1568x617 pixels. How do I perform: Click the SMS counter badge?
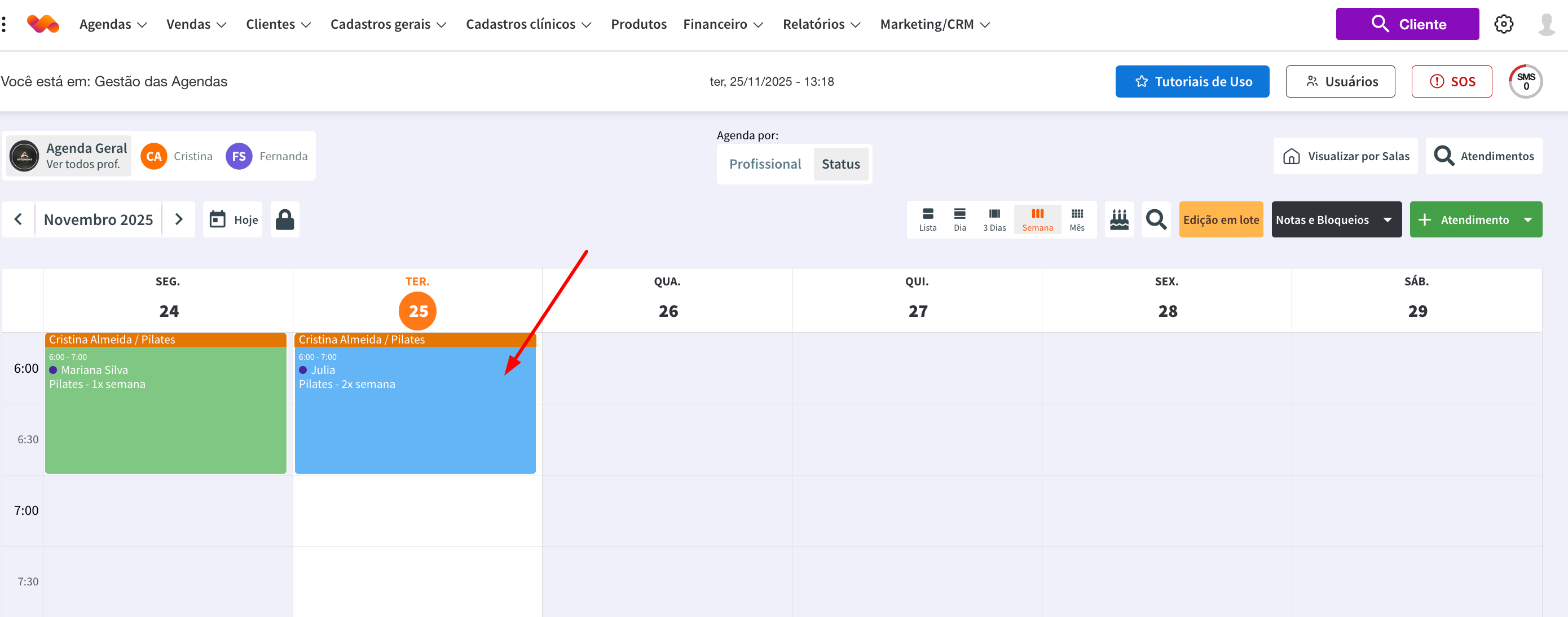(x=1525, y=82)
